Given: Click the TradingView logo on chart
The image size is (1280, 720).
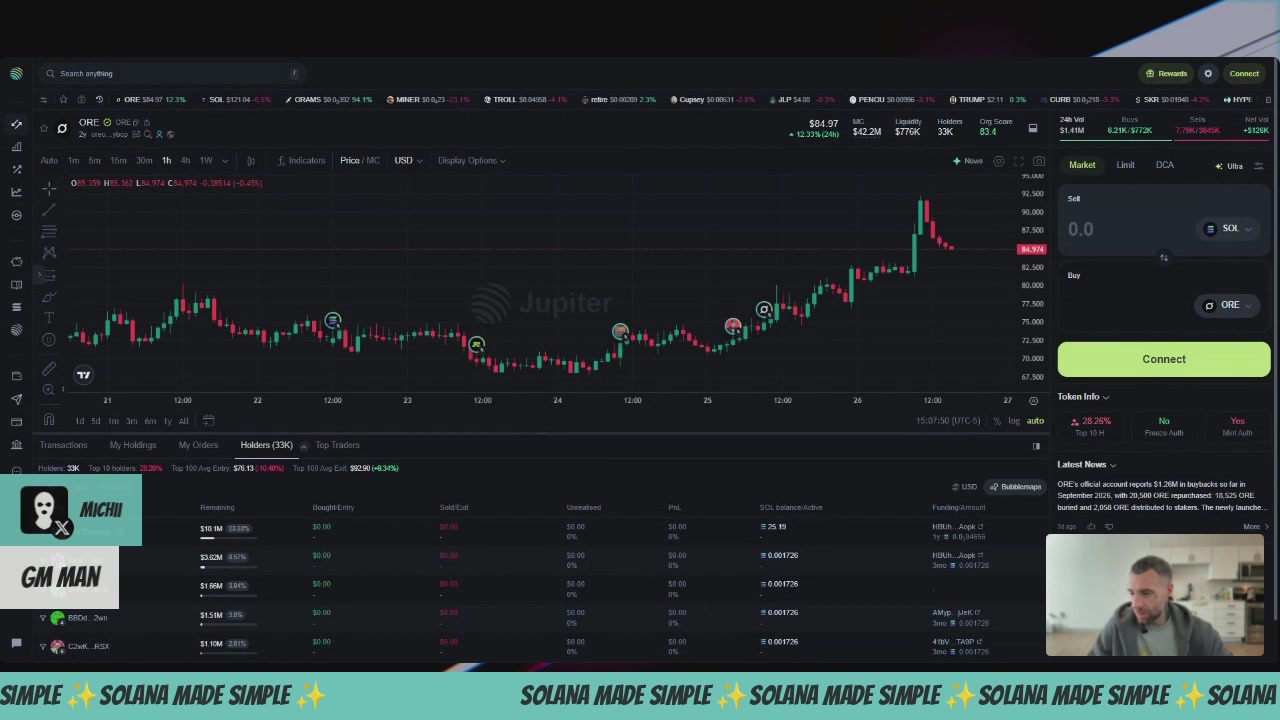Looking at the screenshot, I should pos(84,375).
